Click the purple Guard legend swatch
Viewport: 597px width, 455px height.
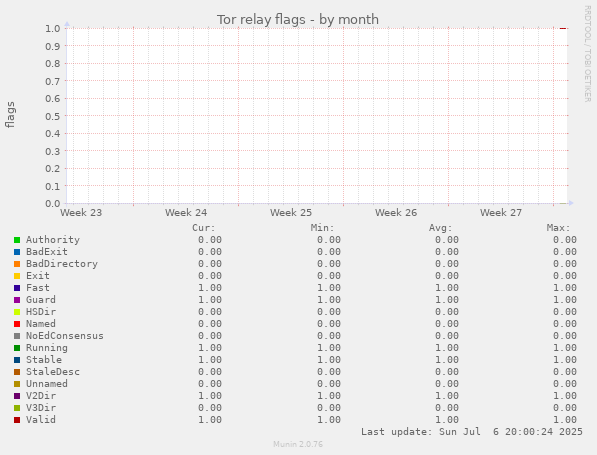(x=17, y=300)
